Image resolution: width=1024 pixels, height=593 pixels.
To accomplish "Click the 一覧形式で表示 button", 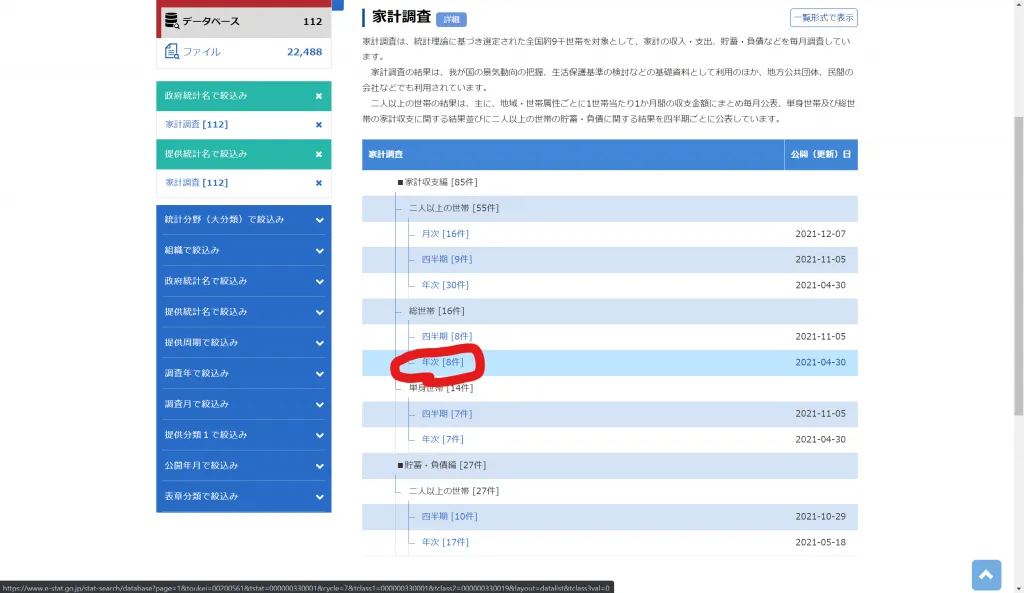I will pos(824,18).
